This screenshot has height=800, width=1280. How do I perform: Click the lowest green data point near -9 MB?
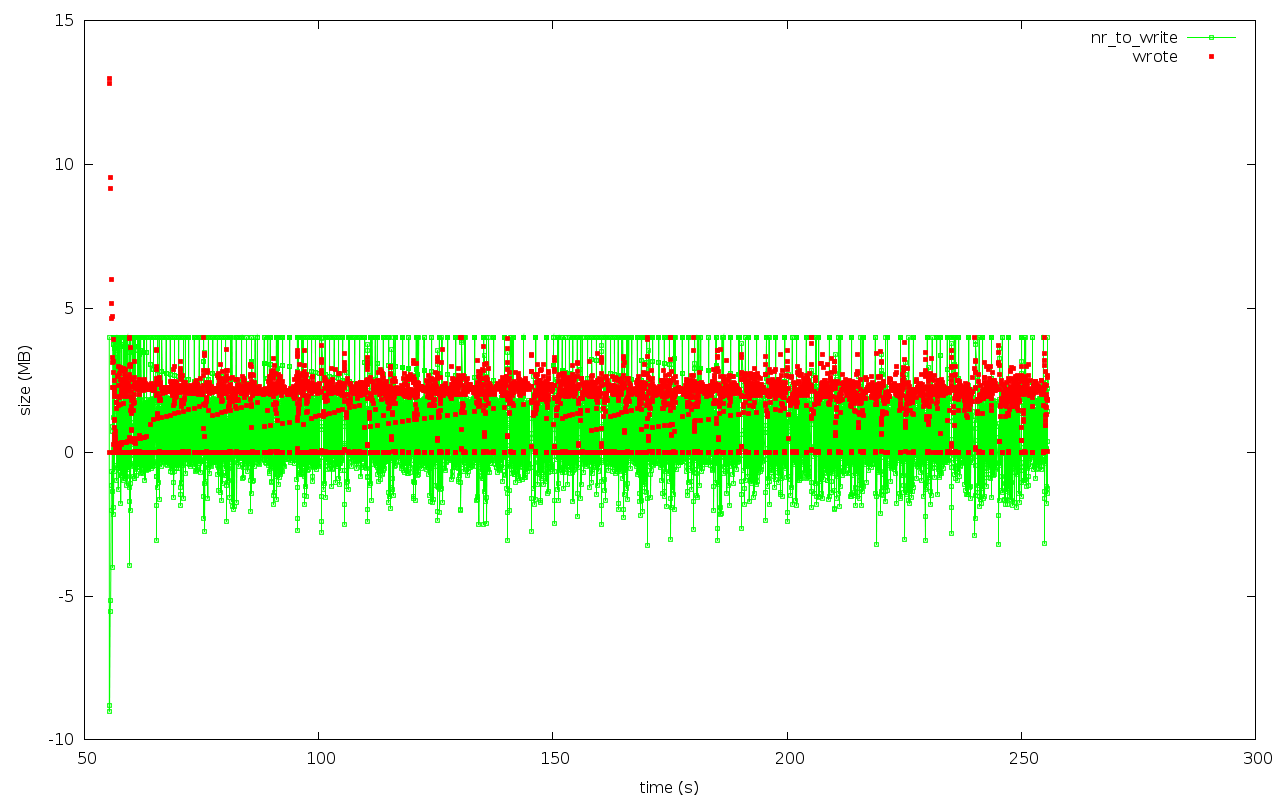[x=109, y=710]
